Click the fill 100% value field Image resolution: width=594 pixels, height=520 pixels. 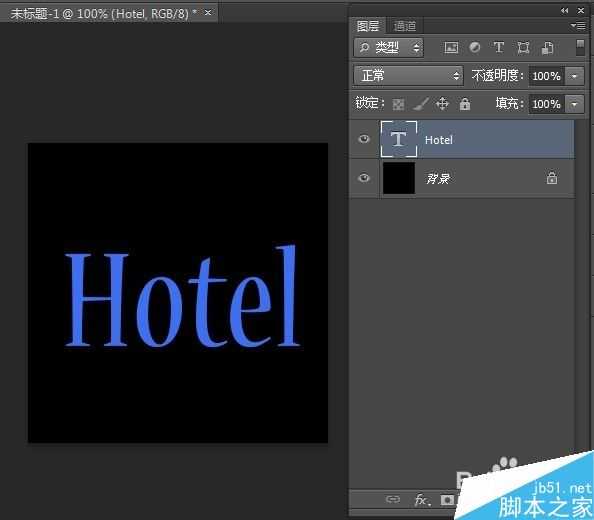tap(547, 104)
